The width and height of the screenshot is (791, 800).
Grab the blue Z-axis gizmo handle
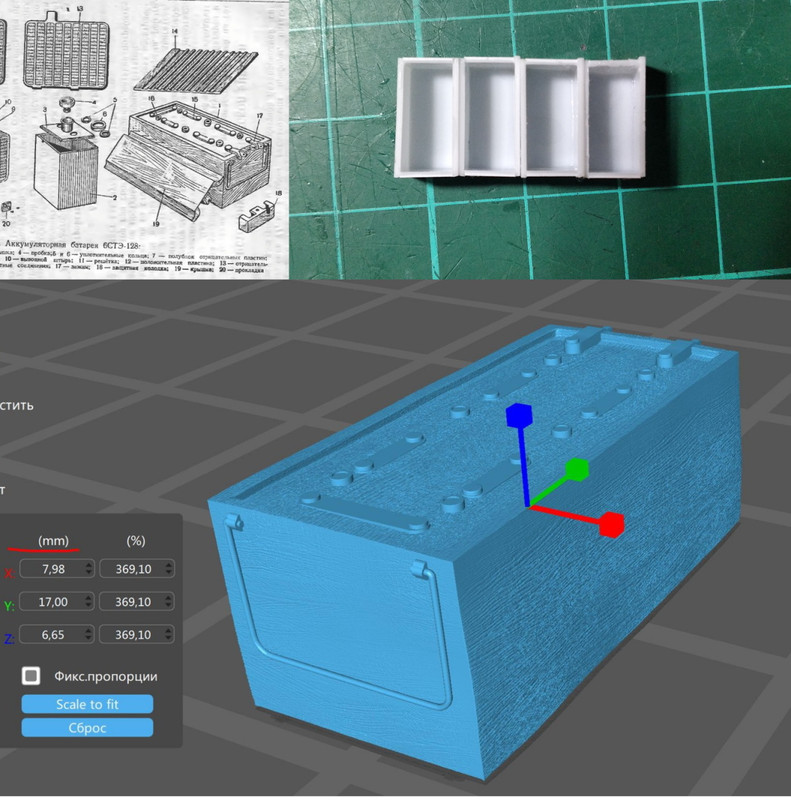(x=519, y=415)
